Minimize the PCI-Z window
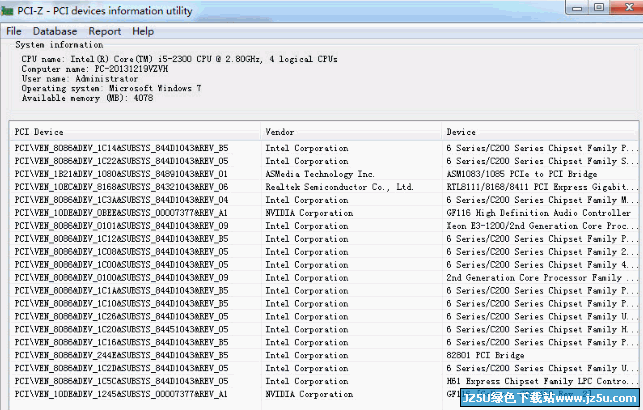Viewport: 643px width, 410px height. click(x=577, y=7)
